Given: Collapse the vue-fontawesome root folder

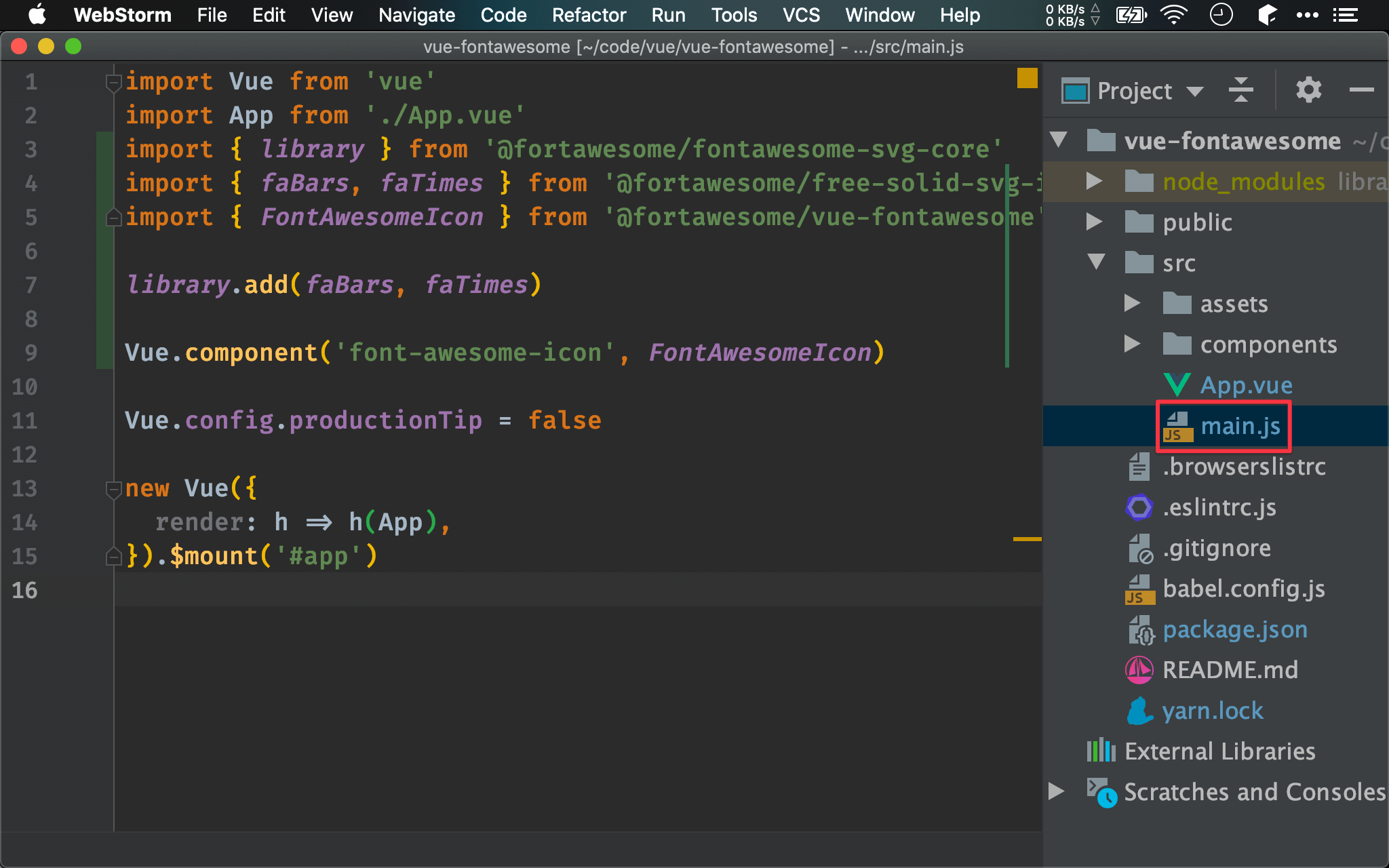Looking at the screenshot, I should tap(1059, 140).
